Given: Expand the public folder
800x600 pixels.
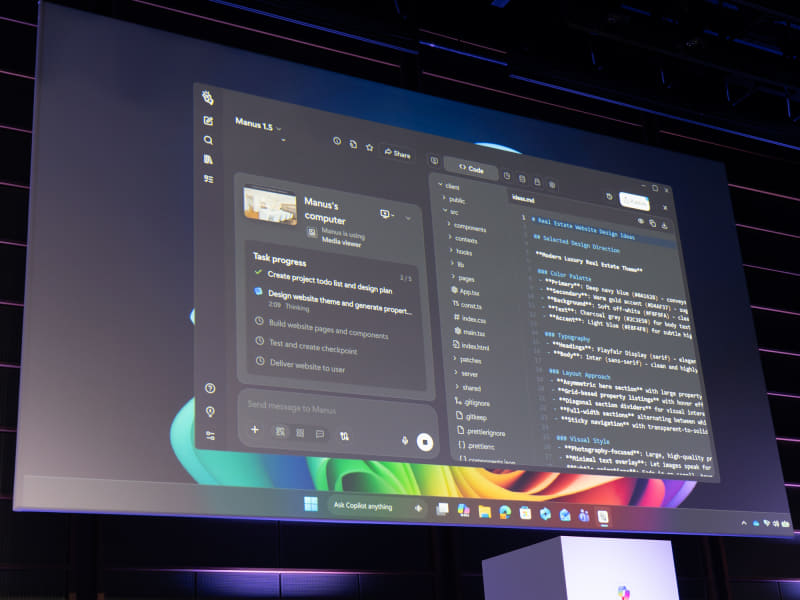Looking at the screenshot, I should pos(454,199).
